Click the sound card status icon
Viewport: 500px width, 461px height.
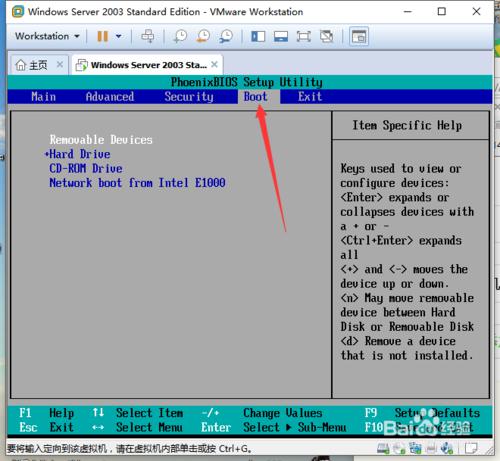click(447, 448)
